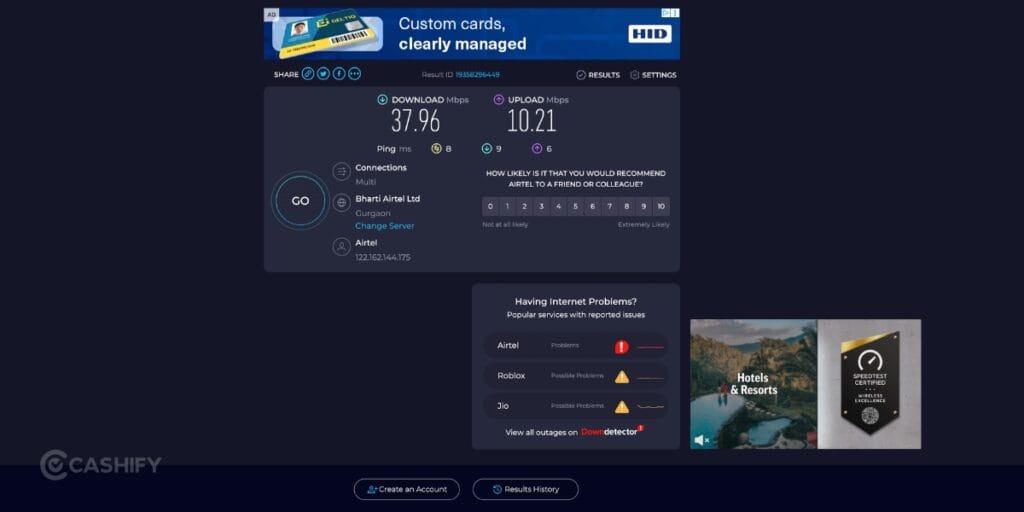Click the Bharti Airtel Ltd server name
Viewport: 1024px width, 512px height.
(388, 199)
